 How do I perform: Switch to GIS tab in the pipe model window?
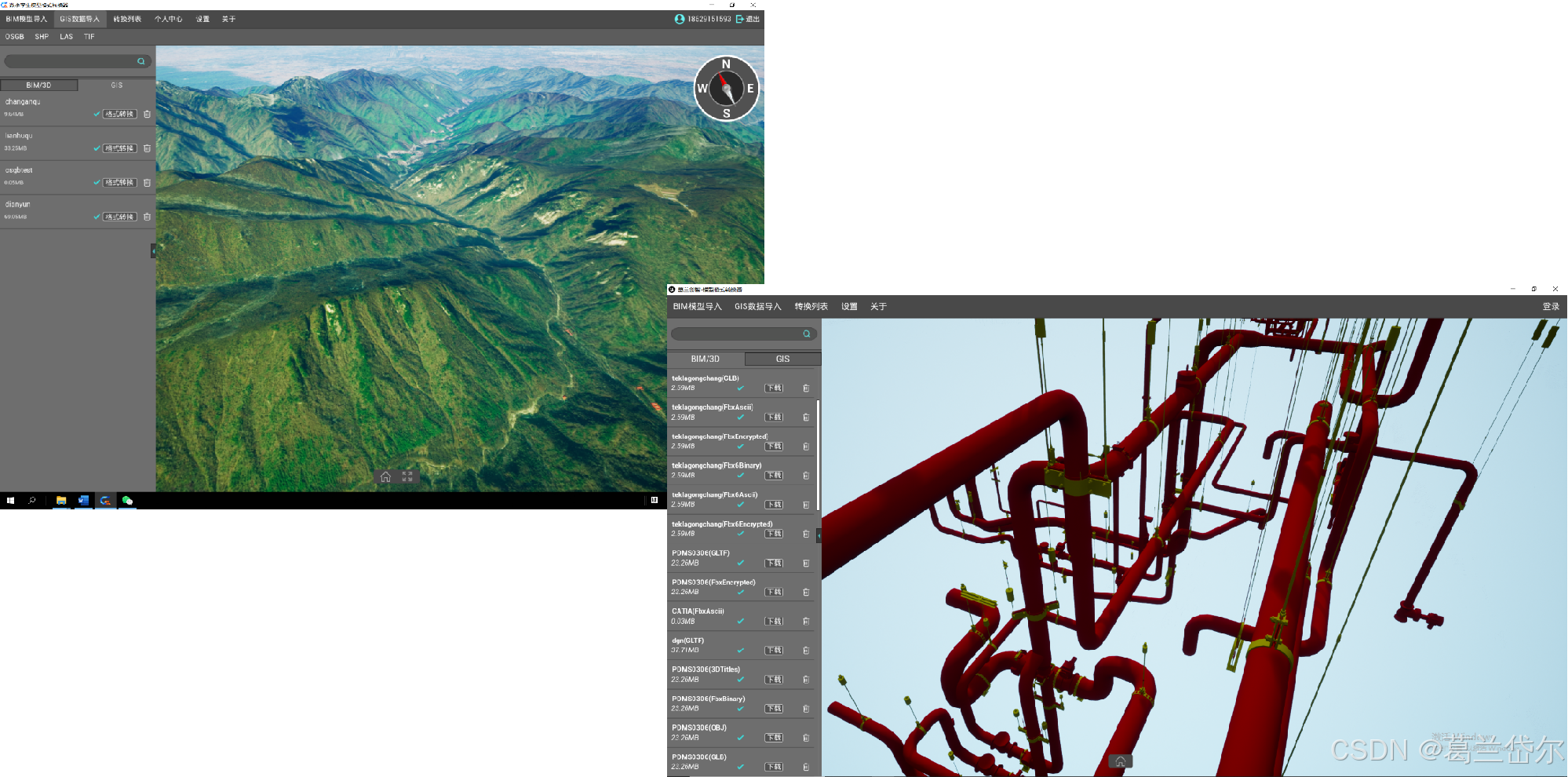tap(782, 359)
